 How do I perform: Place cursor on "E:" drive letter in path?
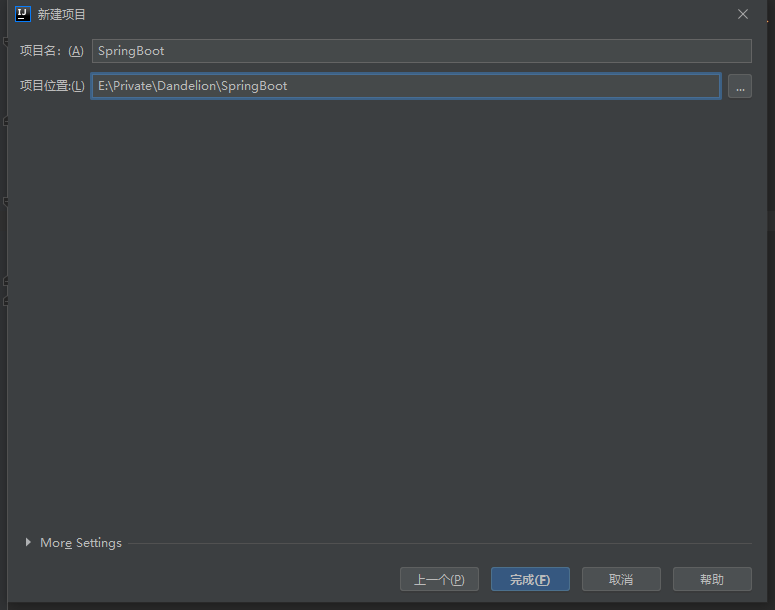pyautogui.click(x=102, y=87)
